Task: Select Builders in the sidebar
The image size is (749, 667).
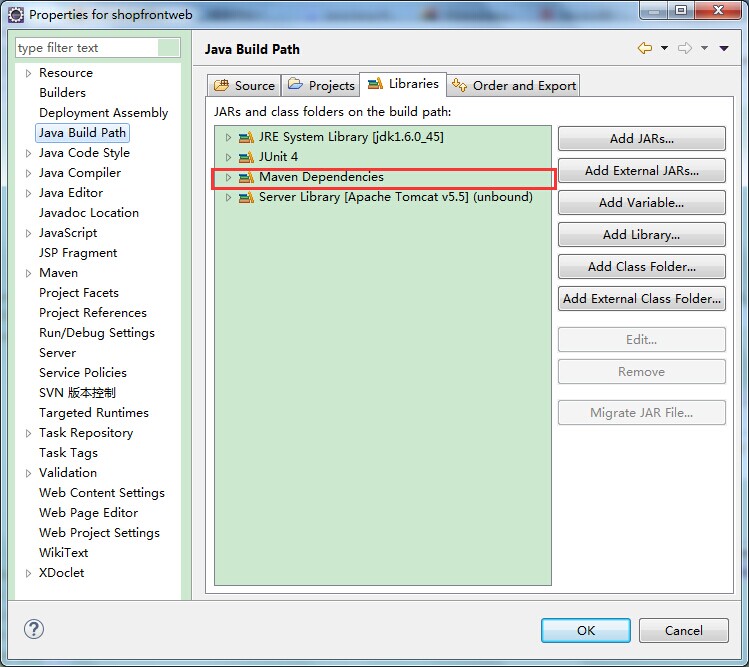Action: click(63, 93)
